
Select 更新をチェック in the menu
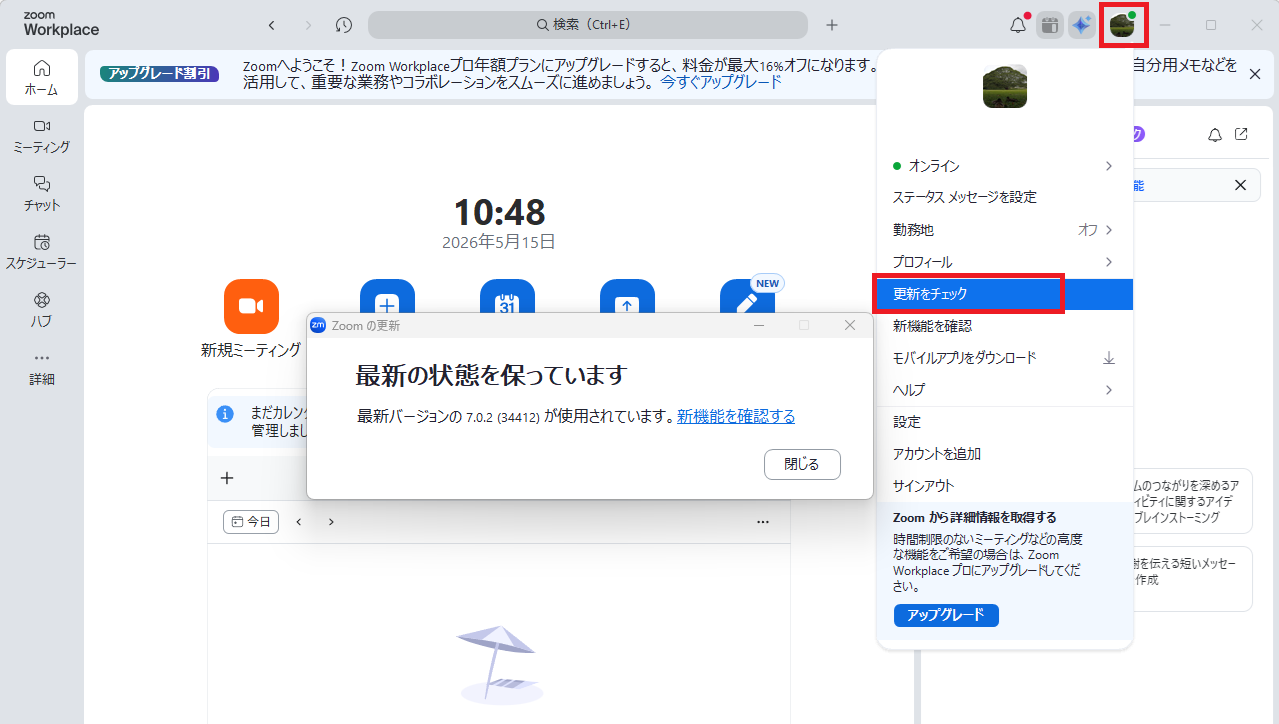(x=1005, y=294)
